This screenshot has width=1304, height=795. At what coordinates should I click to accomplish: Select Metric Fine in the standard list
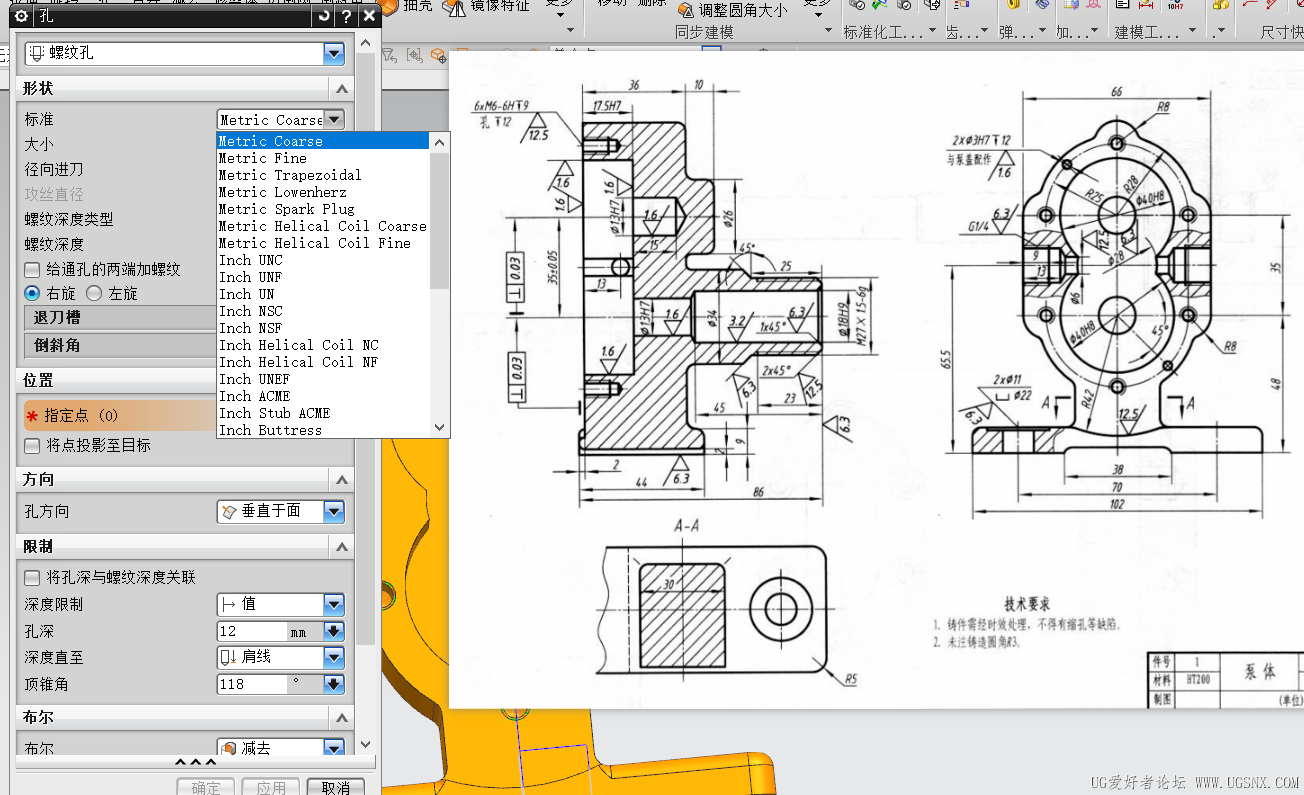pyautogui.click(x=323, y=158)
